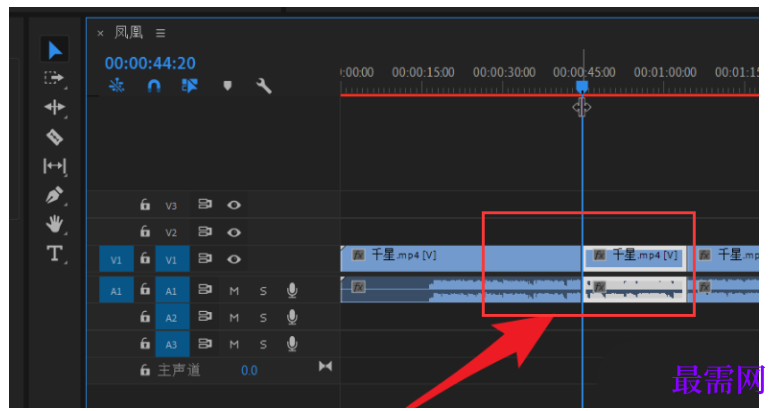Viewport: 784px width, 411px height.
Task: Select the Selection arrow tool
Action: coord(54,50)
